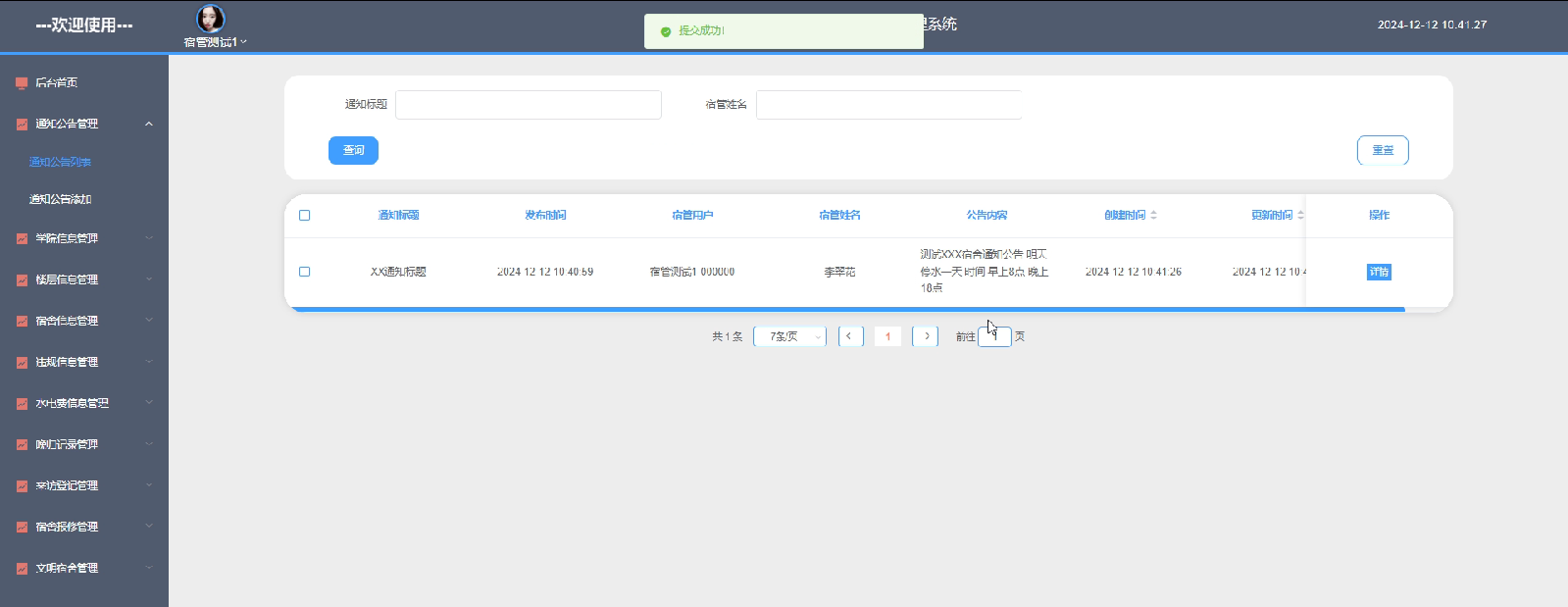The height and width of the screenshot is (607, 1568).
Task: Expand the 晚归记录管理 chevron
Action: pos(149,443)
